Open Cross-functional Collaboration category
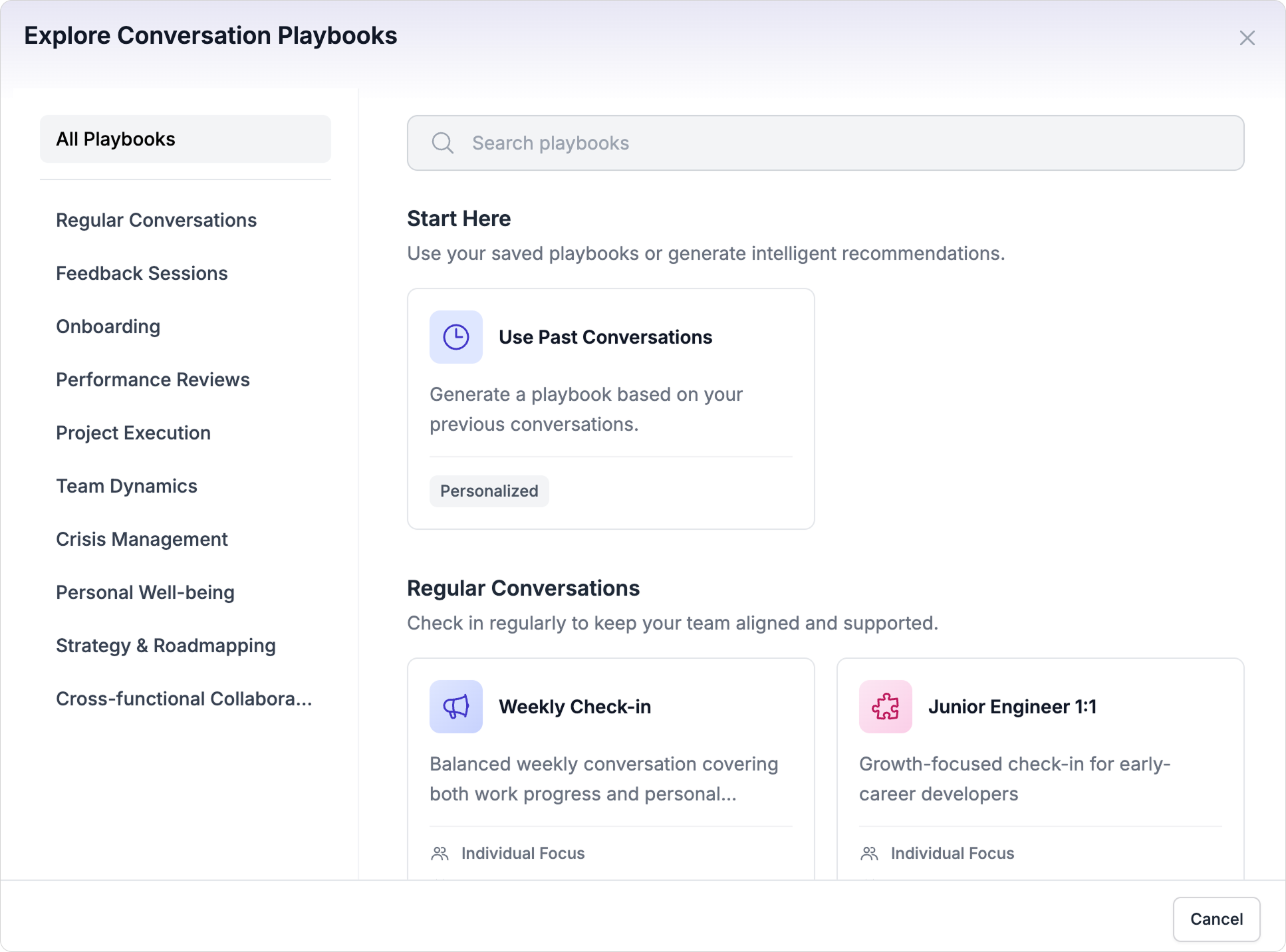1286x952 pixels. pyautogui.click(x=184, y=699)
